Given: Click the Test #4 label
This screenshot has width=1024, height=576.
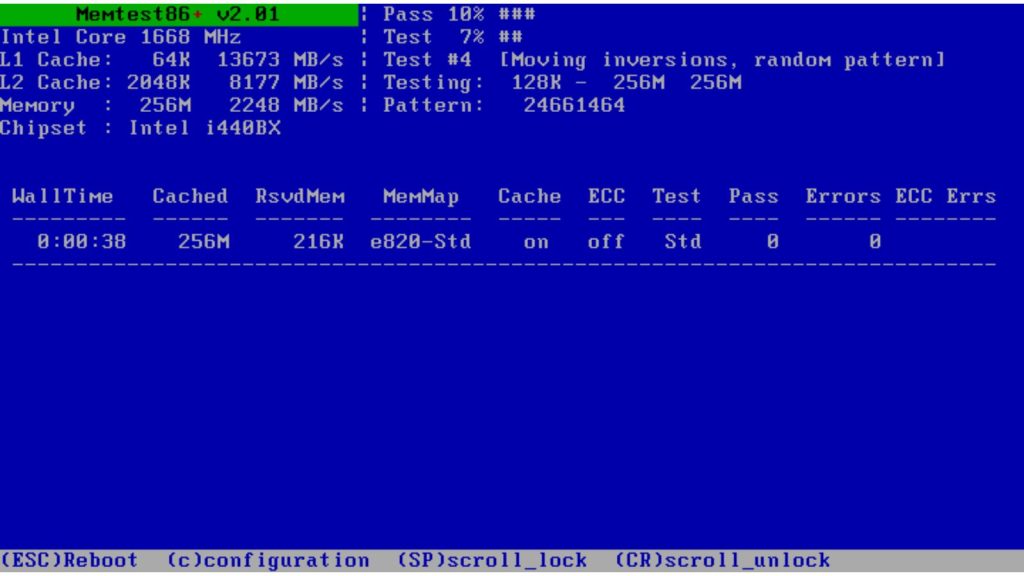Looking at the screenshot, I should (x=427, y=59).
